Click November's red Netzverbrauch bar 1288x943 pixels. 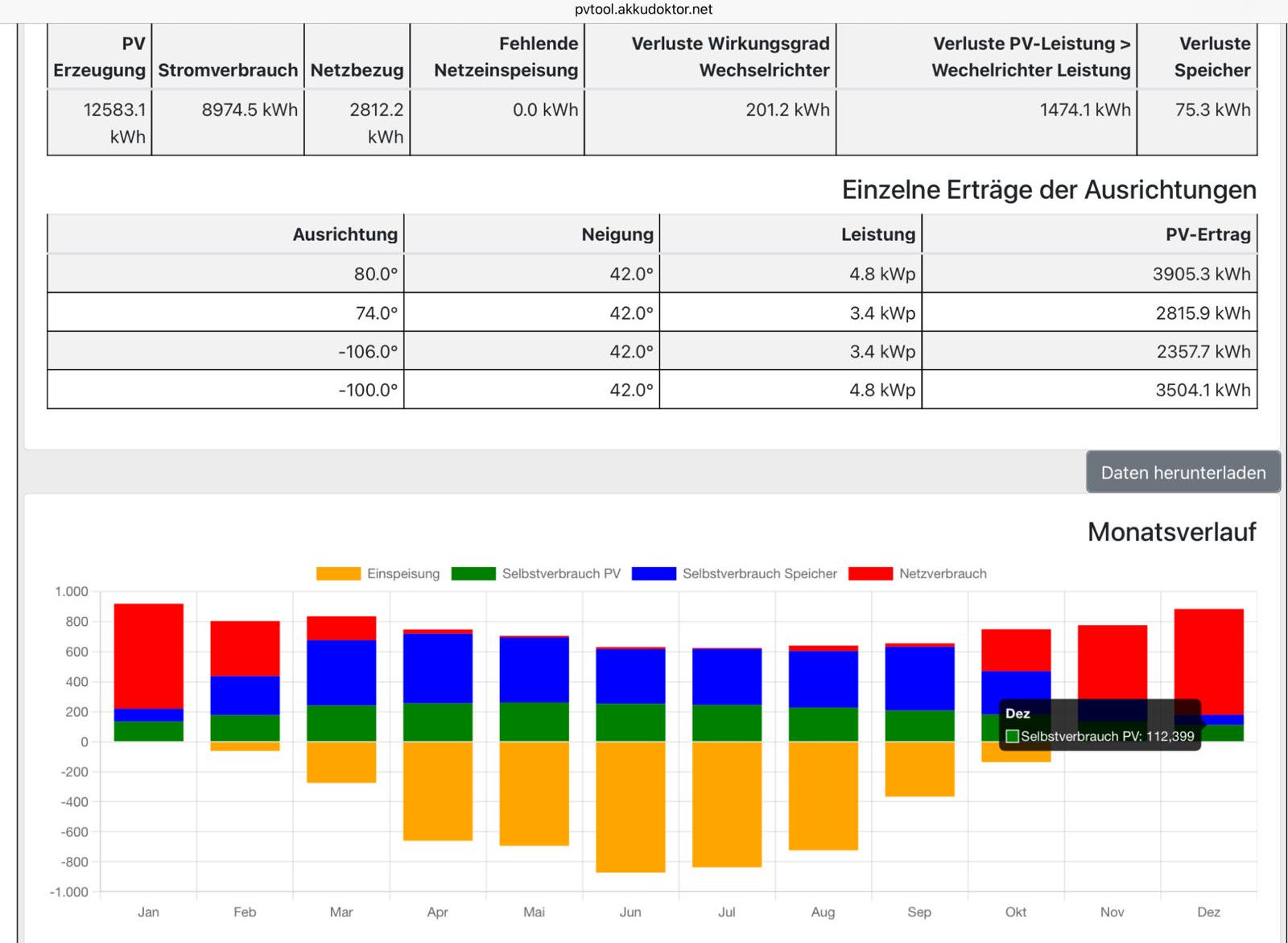(1112, 660)
